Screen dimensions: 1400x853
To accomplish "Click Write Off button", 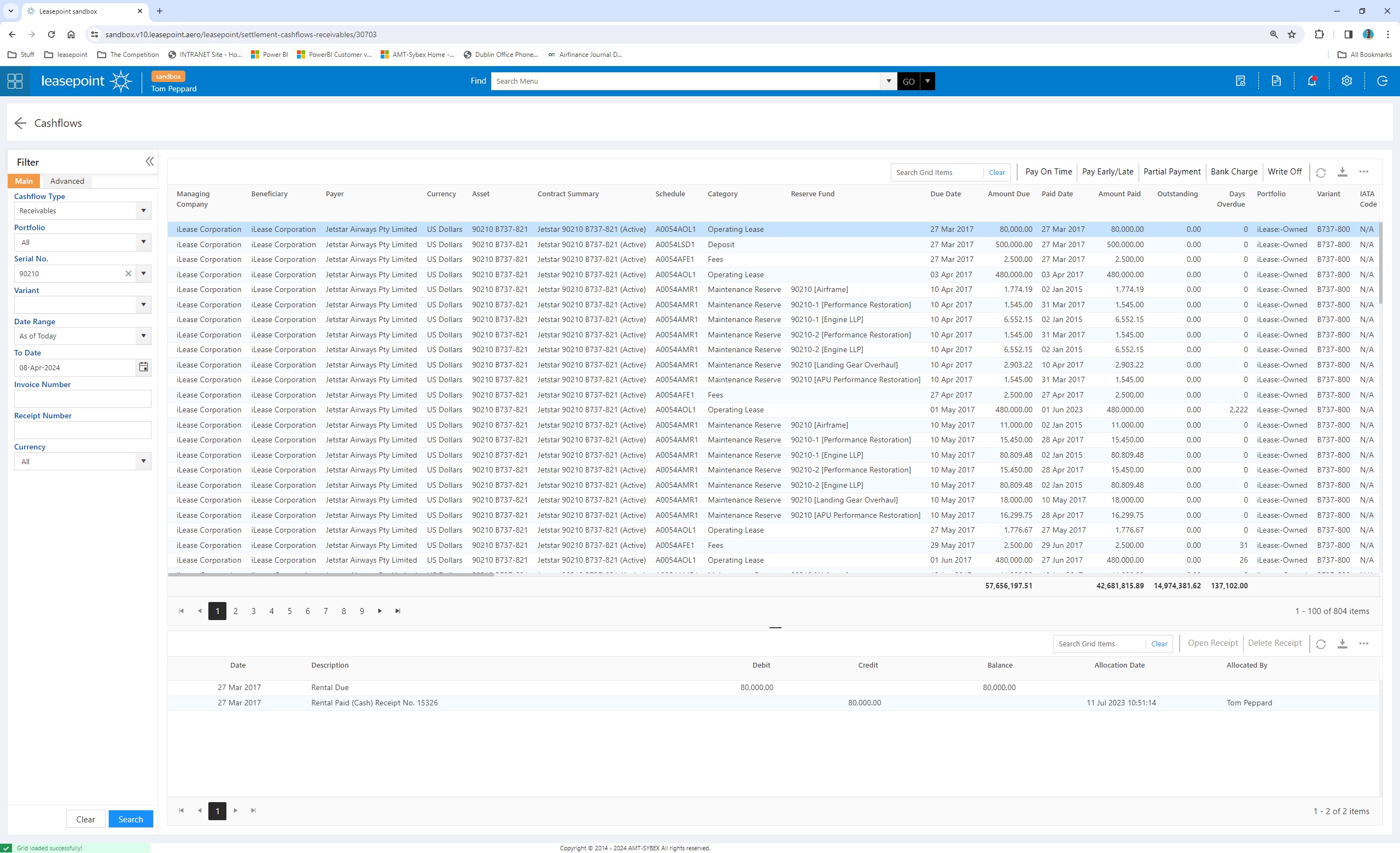I will [x=1285, y=172].
